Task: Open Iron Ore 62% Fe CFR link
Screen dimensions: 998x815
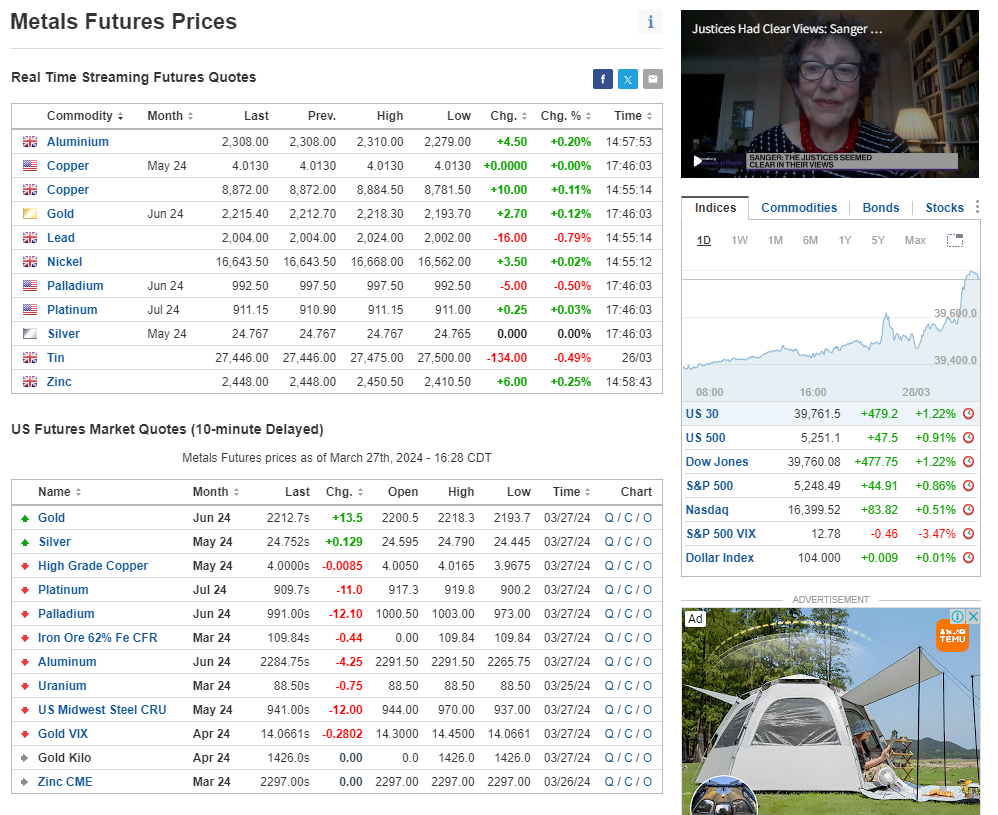Action: pyautogui.click(x=97, y=638)
